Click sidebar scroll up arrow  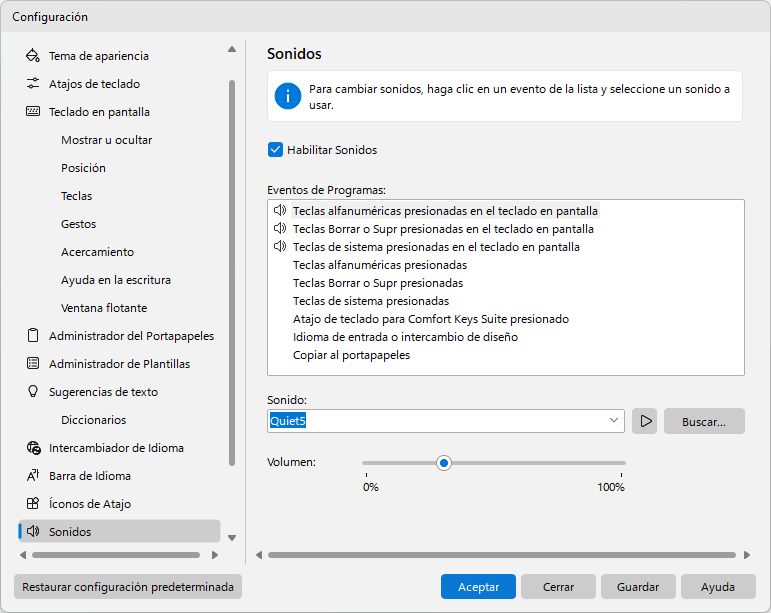point(232,49)
